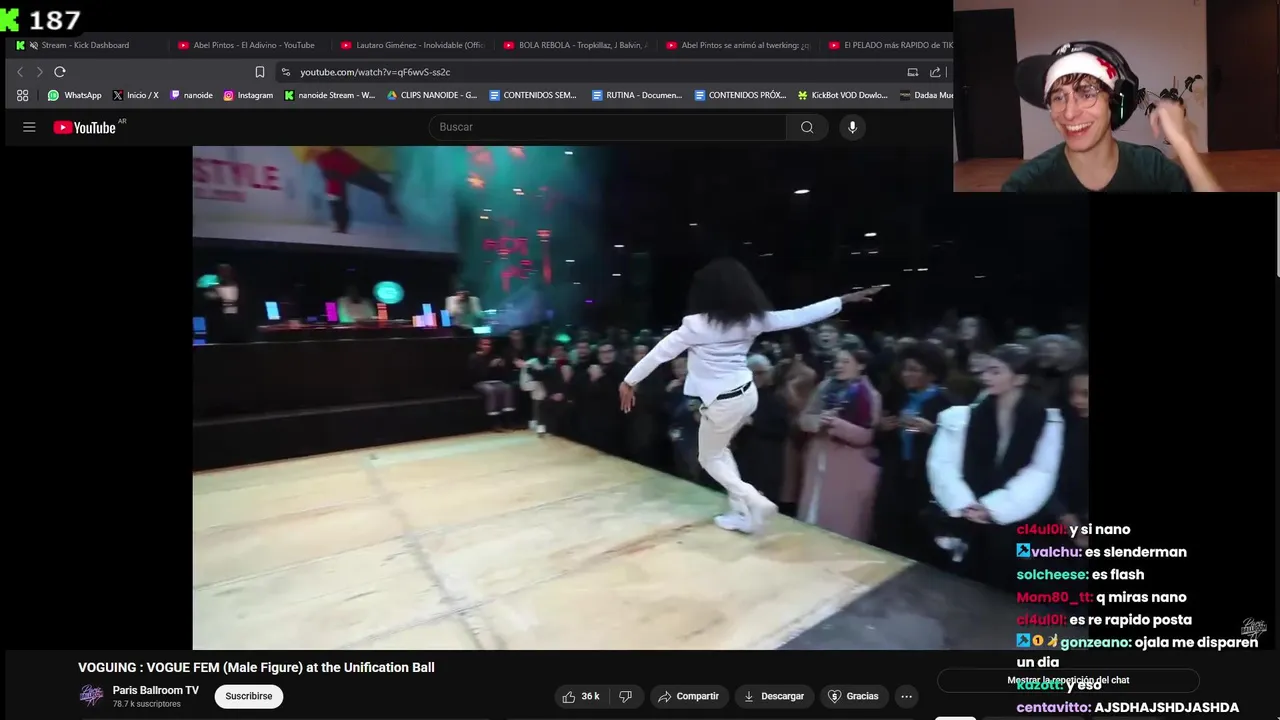Image resolution: width=1280 pixels, height=720 pixels.
Task: Click the Gracias thanks button
Action: pos(854,696)
